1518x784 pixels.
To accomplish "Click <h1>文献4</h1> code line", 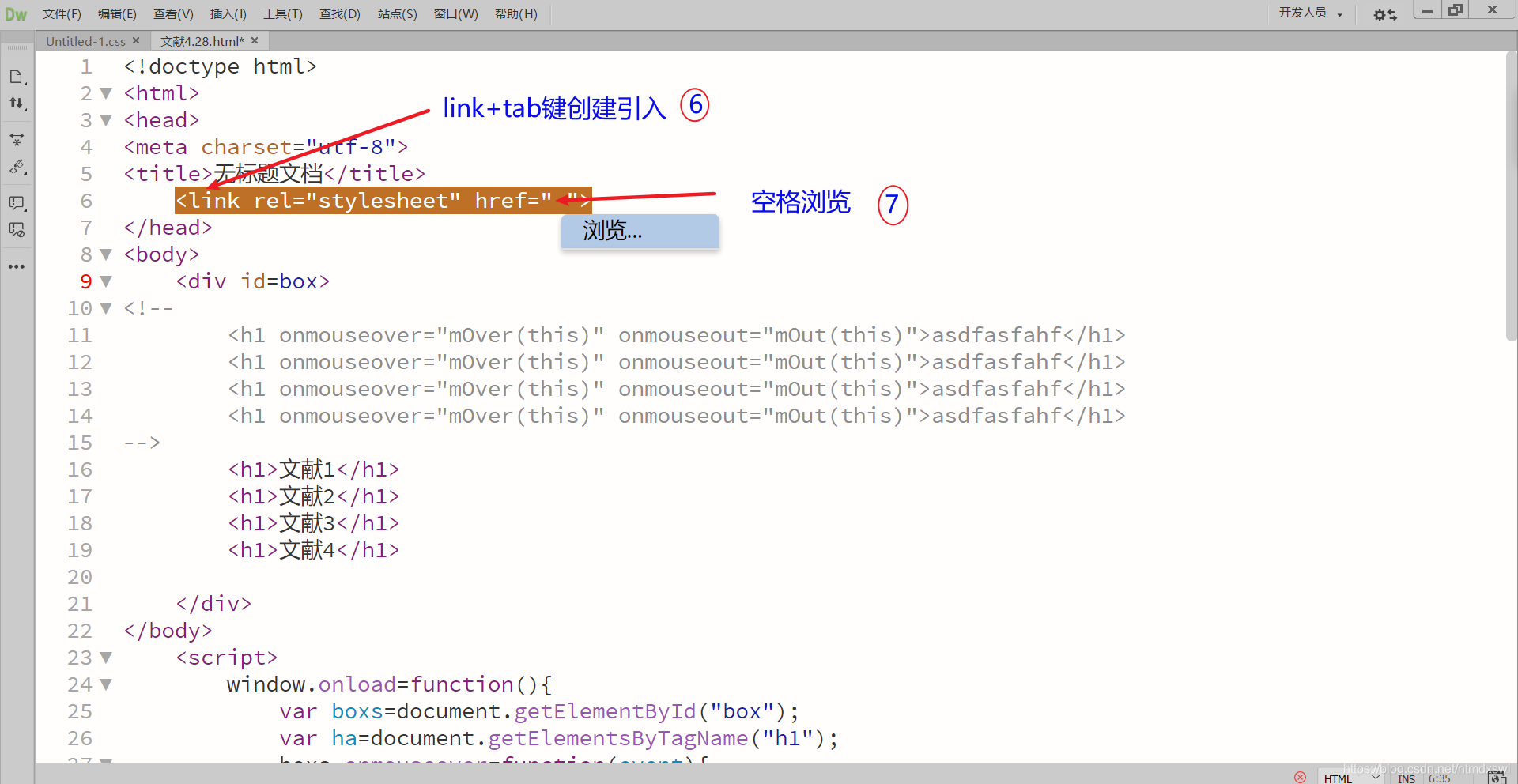I will pyautogui.click(x=313, y=550).
